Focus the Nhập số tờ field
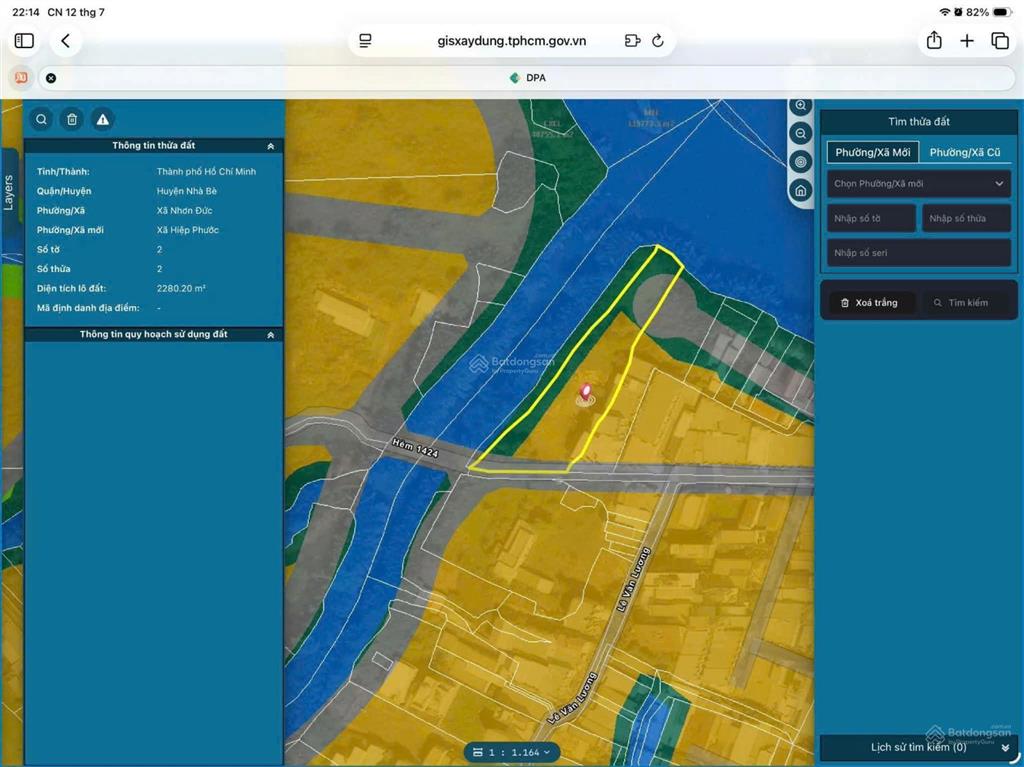Screen dimensions: 1024x767 point(871,218)
